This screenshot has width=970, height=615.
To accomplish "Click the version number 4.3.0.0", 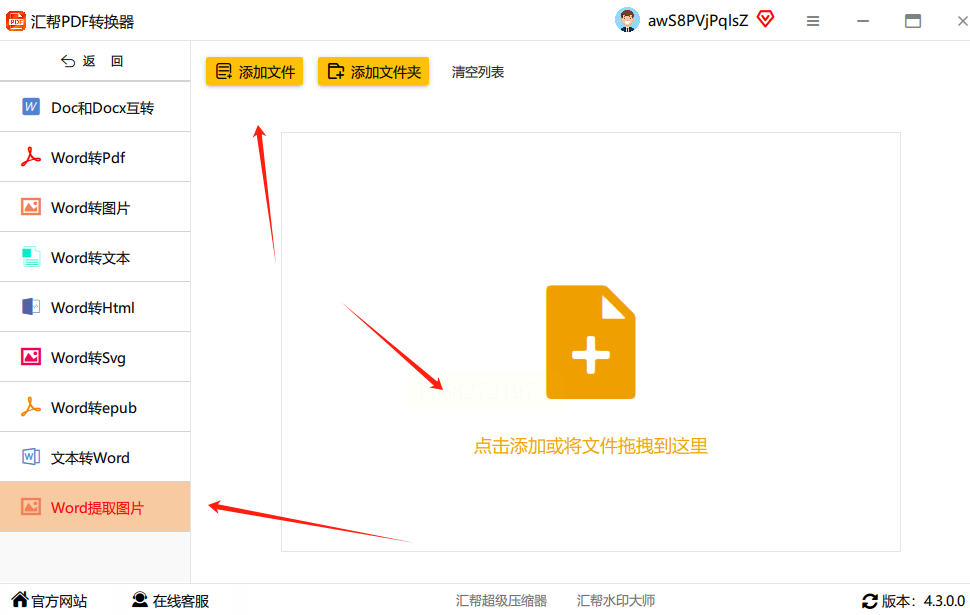I will coord(944,601).
